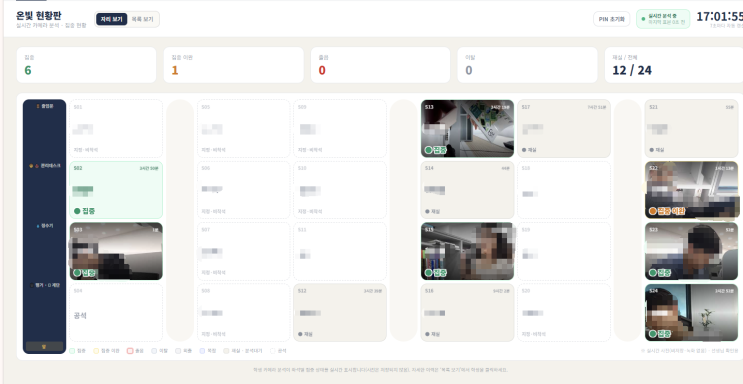
Task: Open the 재실 / 전체 12 / 24 card
Action: (674, 65)
